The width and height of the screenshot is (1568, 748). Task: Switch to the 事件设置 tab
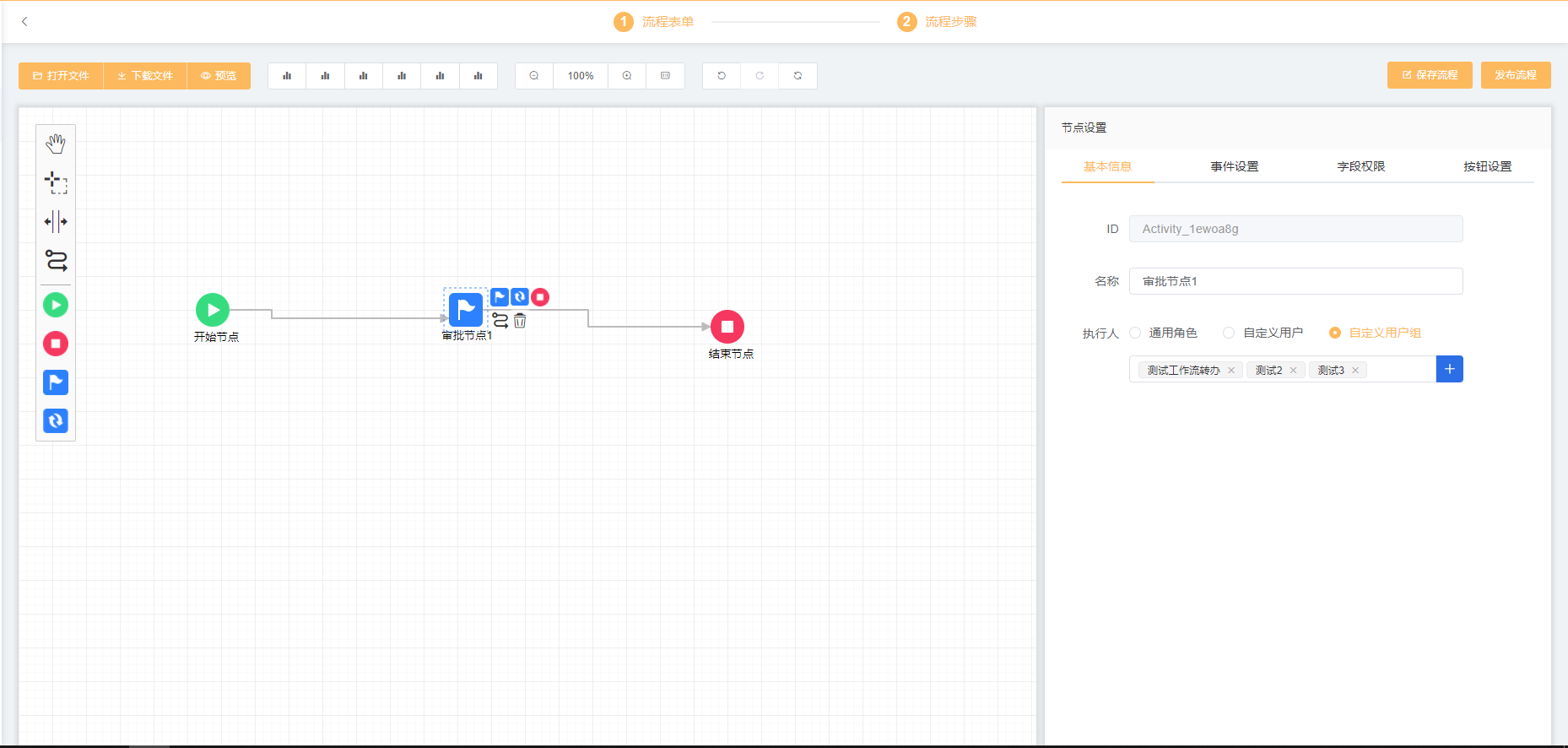1234,166
